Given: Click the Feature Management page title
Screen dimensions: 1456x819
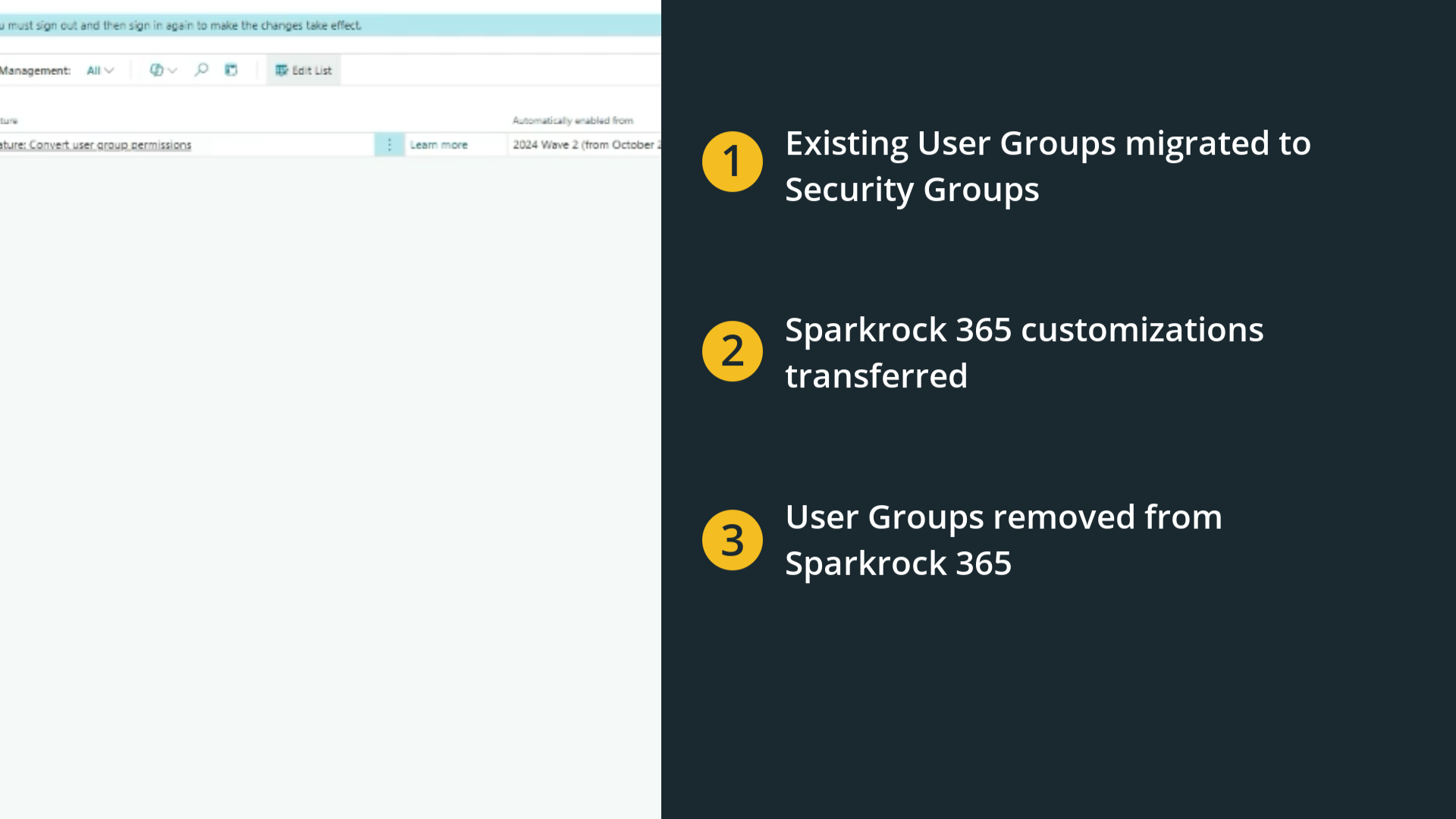Looking at the screenshot, I should point(35,71).
